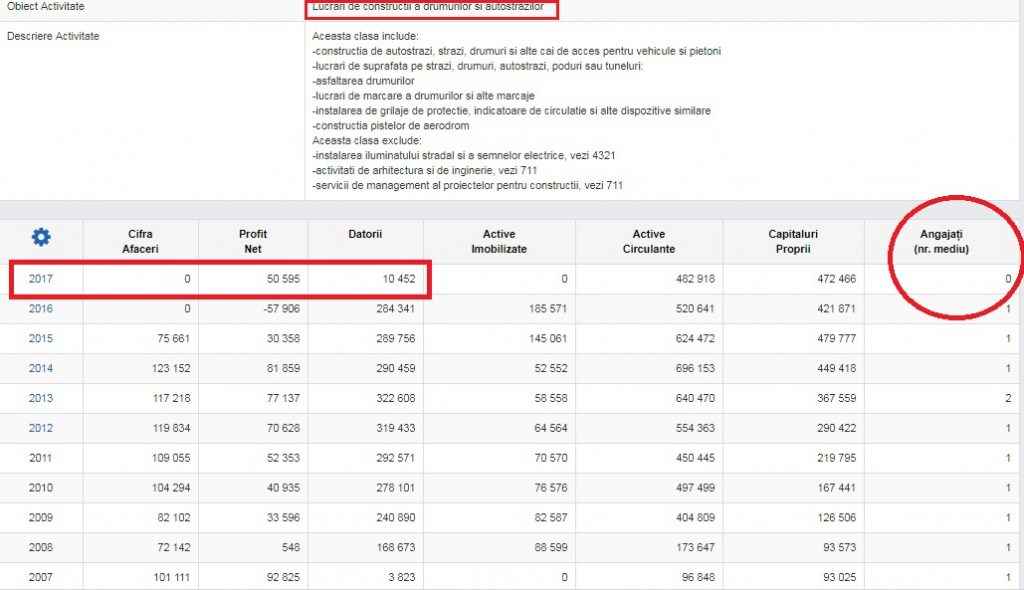Click the 2011 row year cell

41,459
